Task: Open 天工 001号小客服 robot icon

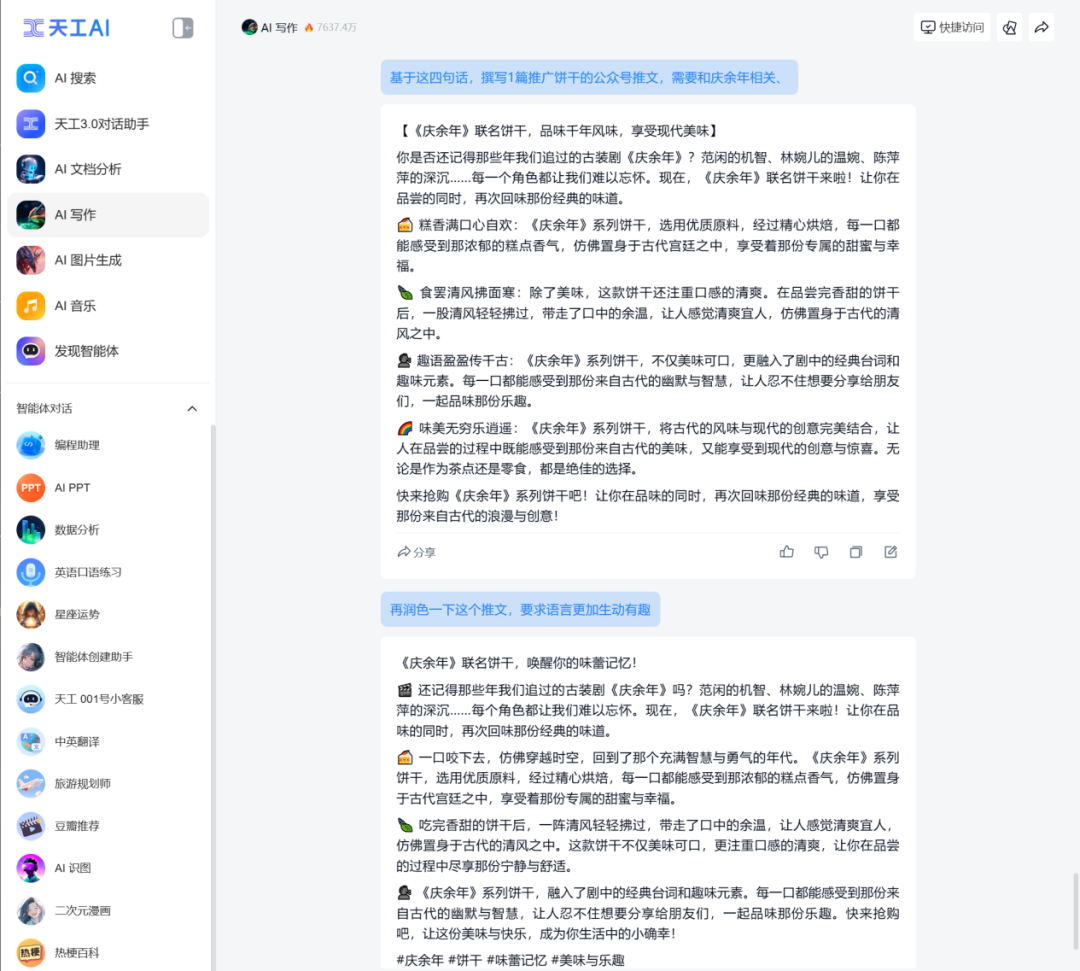Action: click(x=30, y=699)
